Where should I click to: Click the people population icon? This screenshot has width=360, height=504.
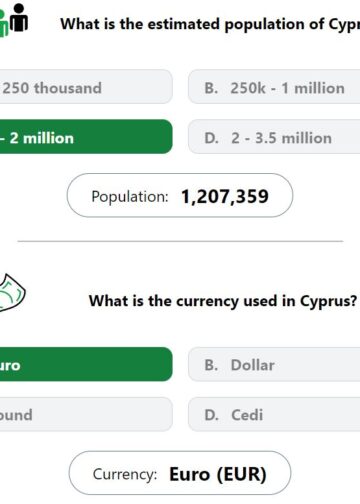(x=14, y=20)
